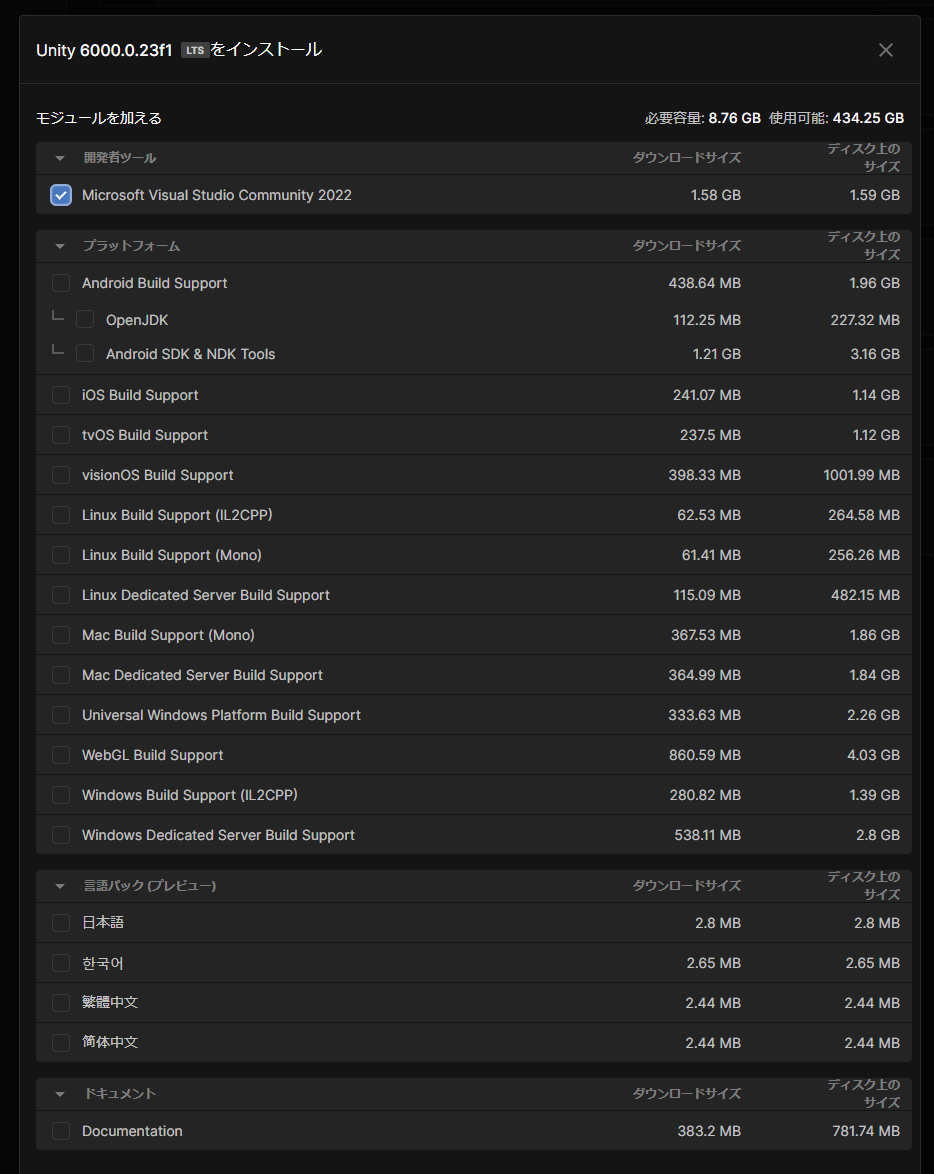The image size is (934, 1174).
Task: Check the OpenJDK submodule box
Action: tap(85, 320)
